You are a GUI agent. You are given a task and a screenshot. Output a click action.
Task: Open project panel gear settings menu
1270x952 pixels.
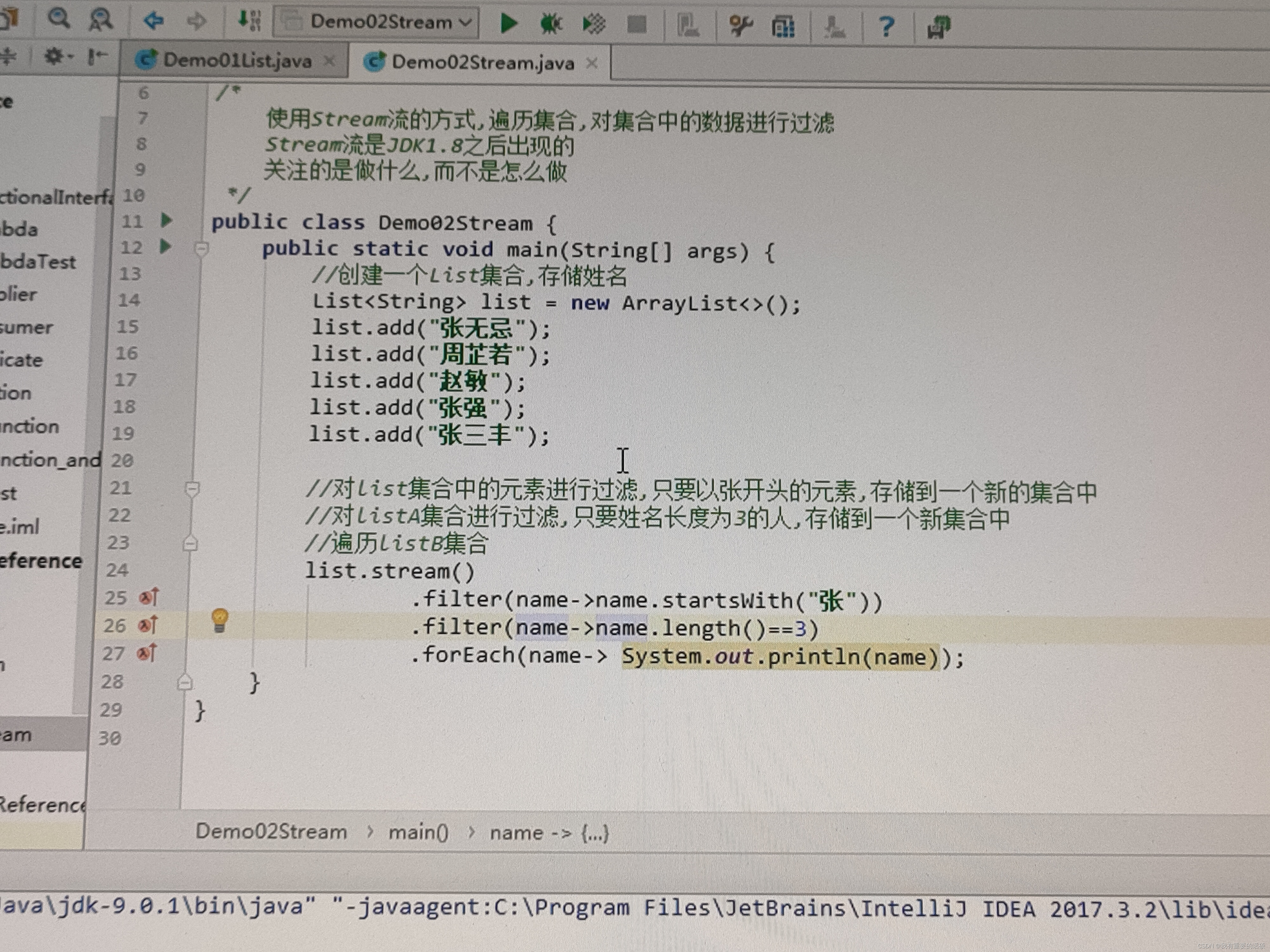57,56
